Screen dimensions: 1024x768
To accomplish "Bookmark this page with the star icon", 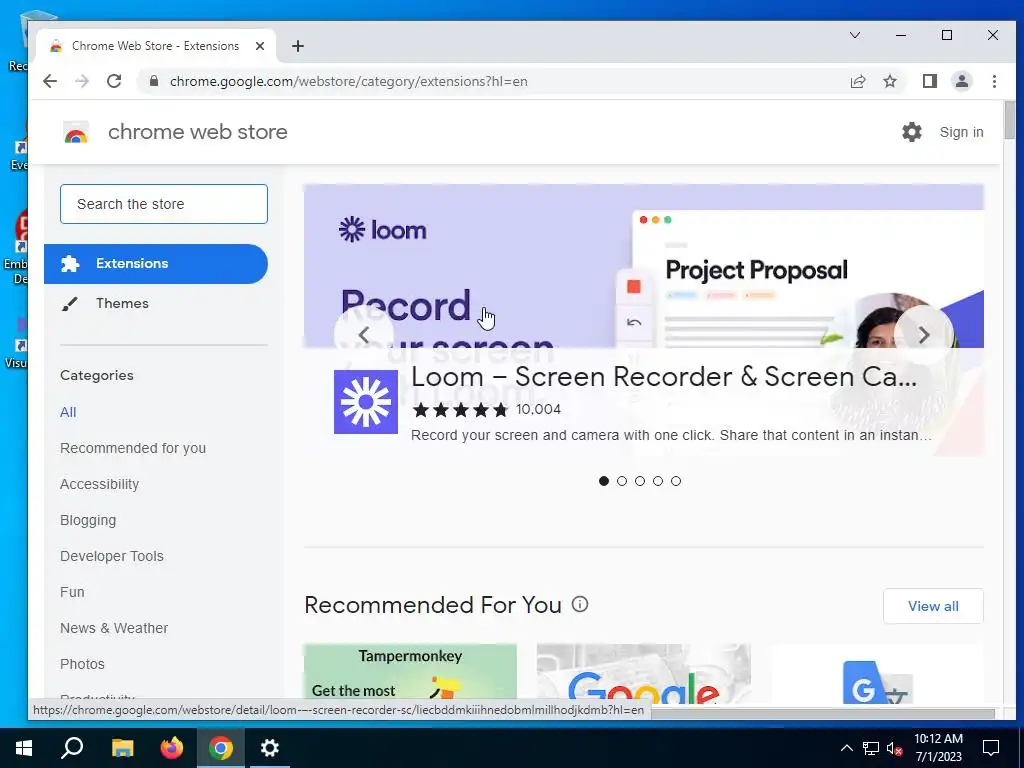I will click(890, 81).
